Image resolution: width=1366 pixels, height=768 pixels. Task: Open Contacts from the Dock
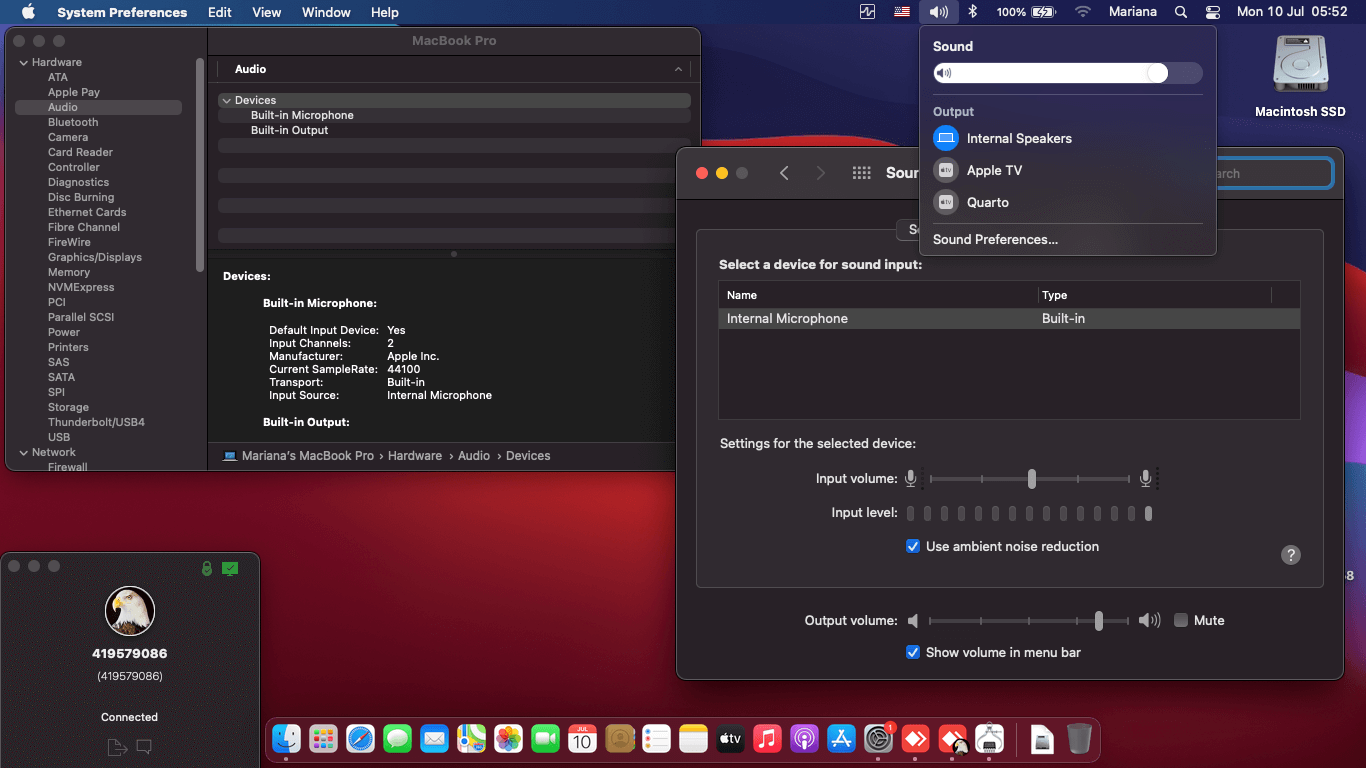tap(620, 739)
